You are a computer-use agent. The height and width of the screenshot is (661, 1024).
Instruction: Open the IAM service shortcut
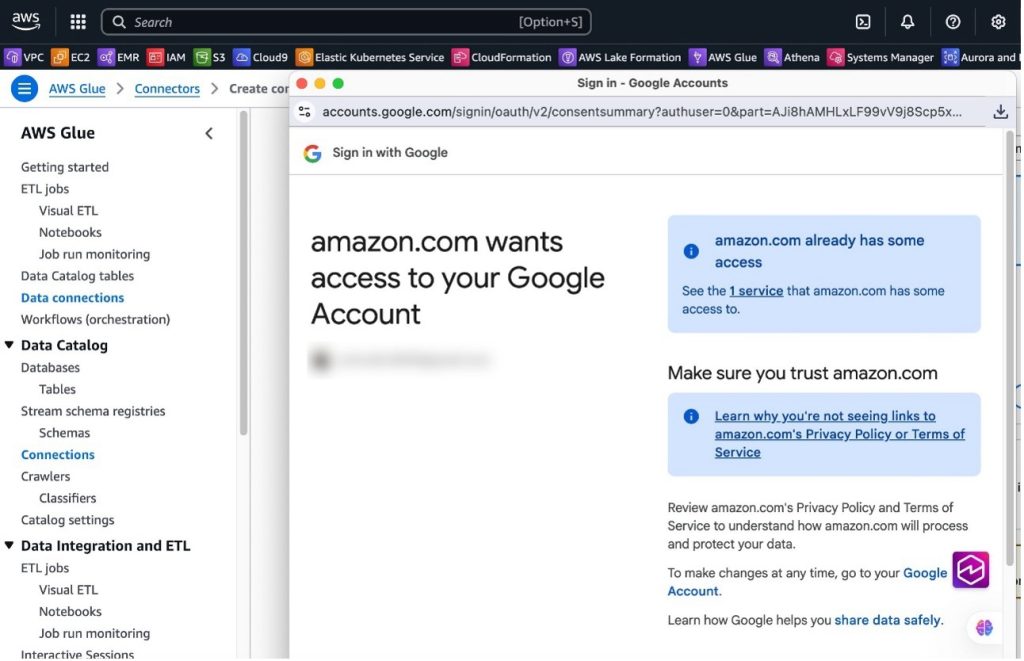pos(166,57)
